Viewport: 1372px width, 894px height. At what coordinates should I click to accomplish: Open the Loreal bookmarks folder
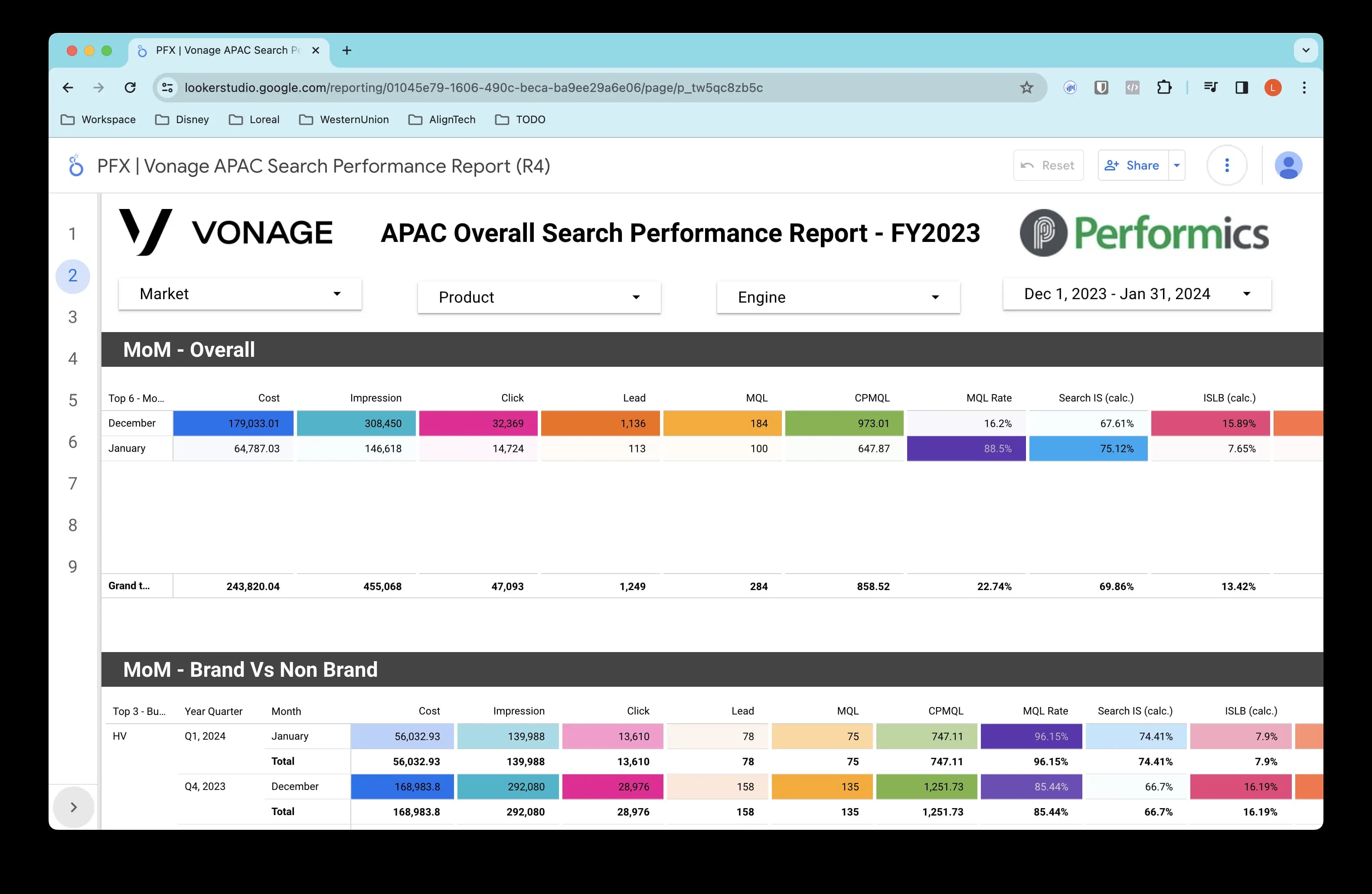tap(254, 119)
